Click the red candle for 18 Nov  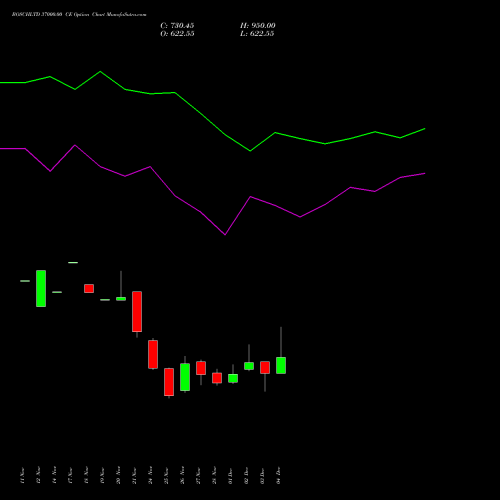89,289
